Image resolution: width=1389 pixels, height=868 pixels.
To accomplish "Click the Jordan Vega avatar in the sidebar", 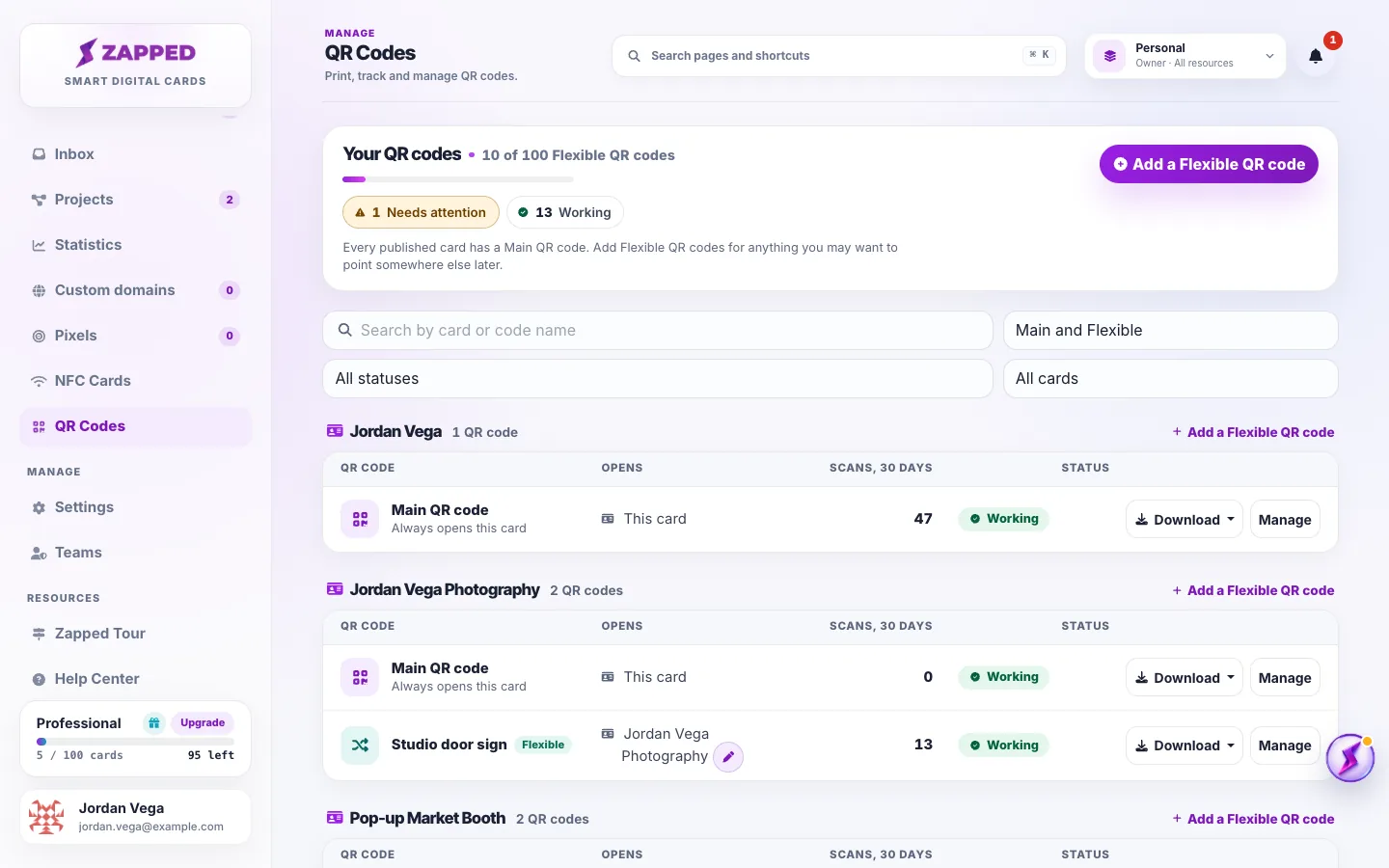I will pyautogui.click(x=46, y=817).
